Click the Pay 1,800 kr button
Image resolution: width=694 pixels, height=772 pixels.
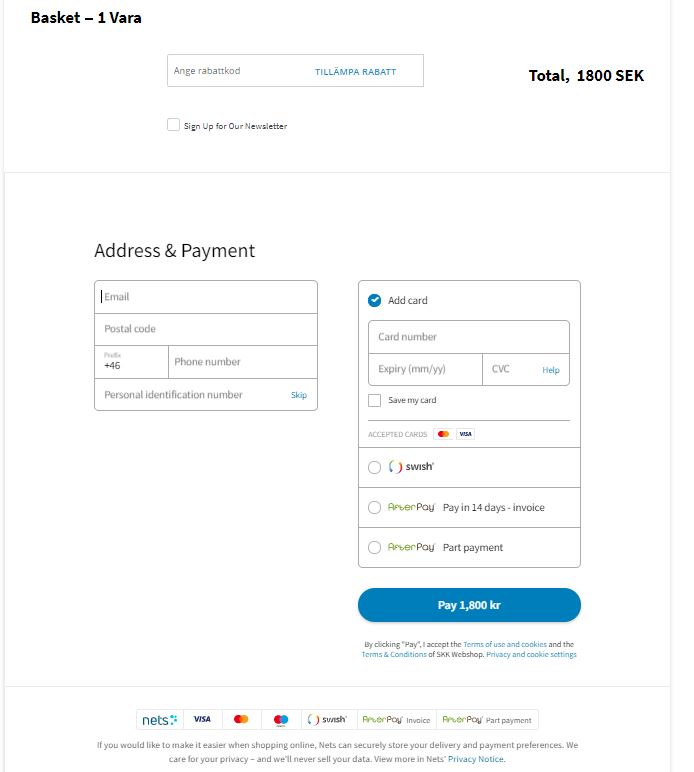pos(469,605)
